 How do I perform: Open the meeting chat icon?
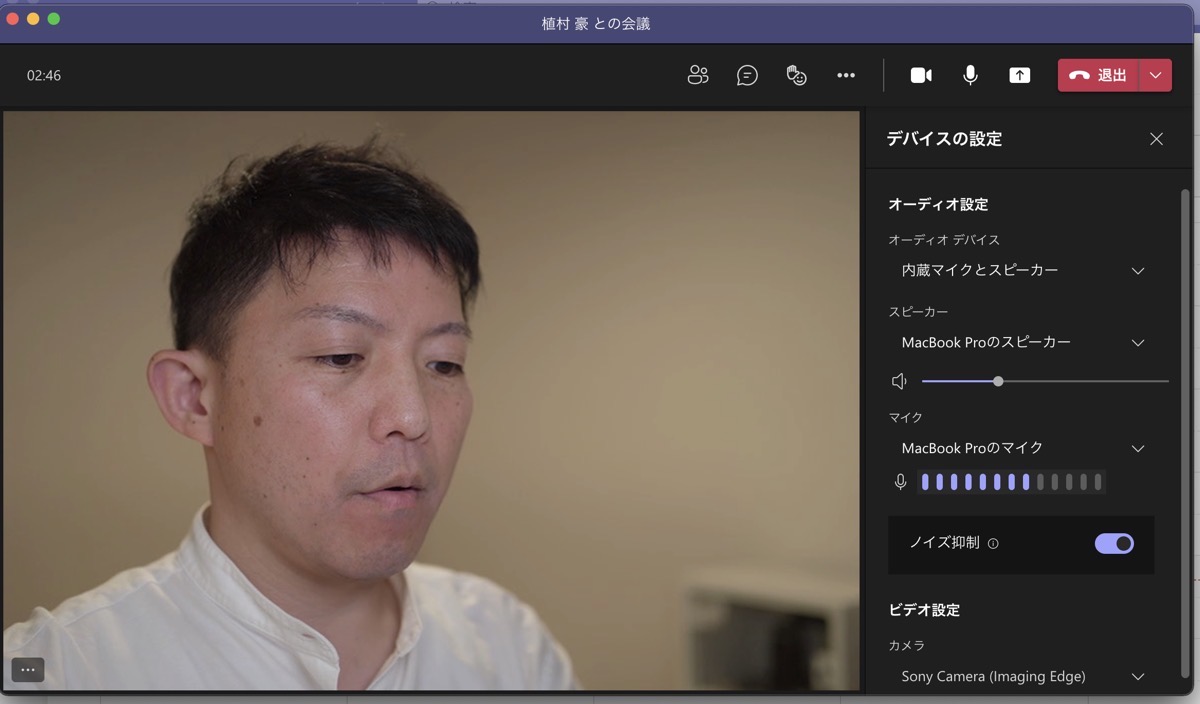(747, 75)
